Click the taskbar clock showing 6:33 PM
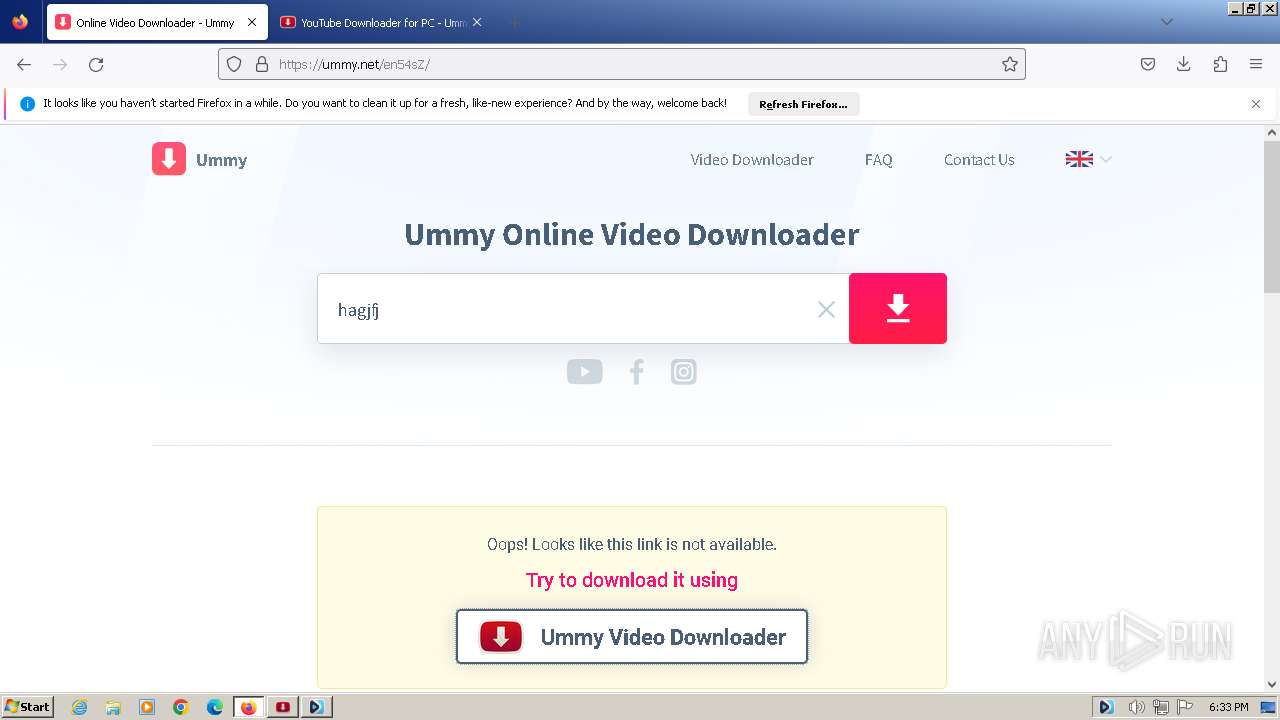 (x=1229, y=707)
